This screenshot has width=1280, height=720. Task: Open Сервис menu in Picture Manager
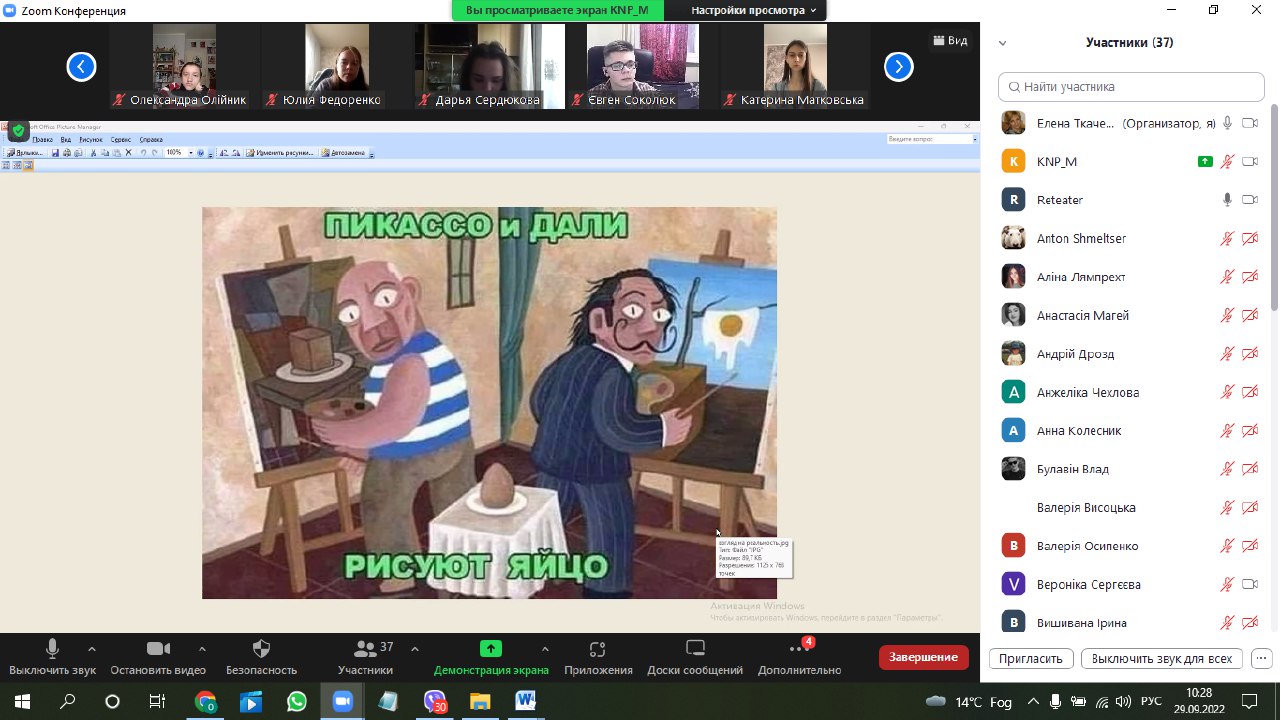(x=121, y=140)
